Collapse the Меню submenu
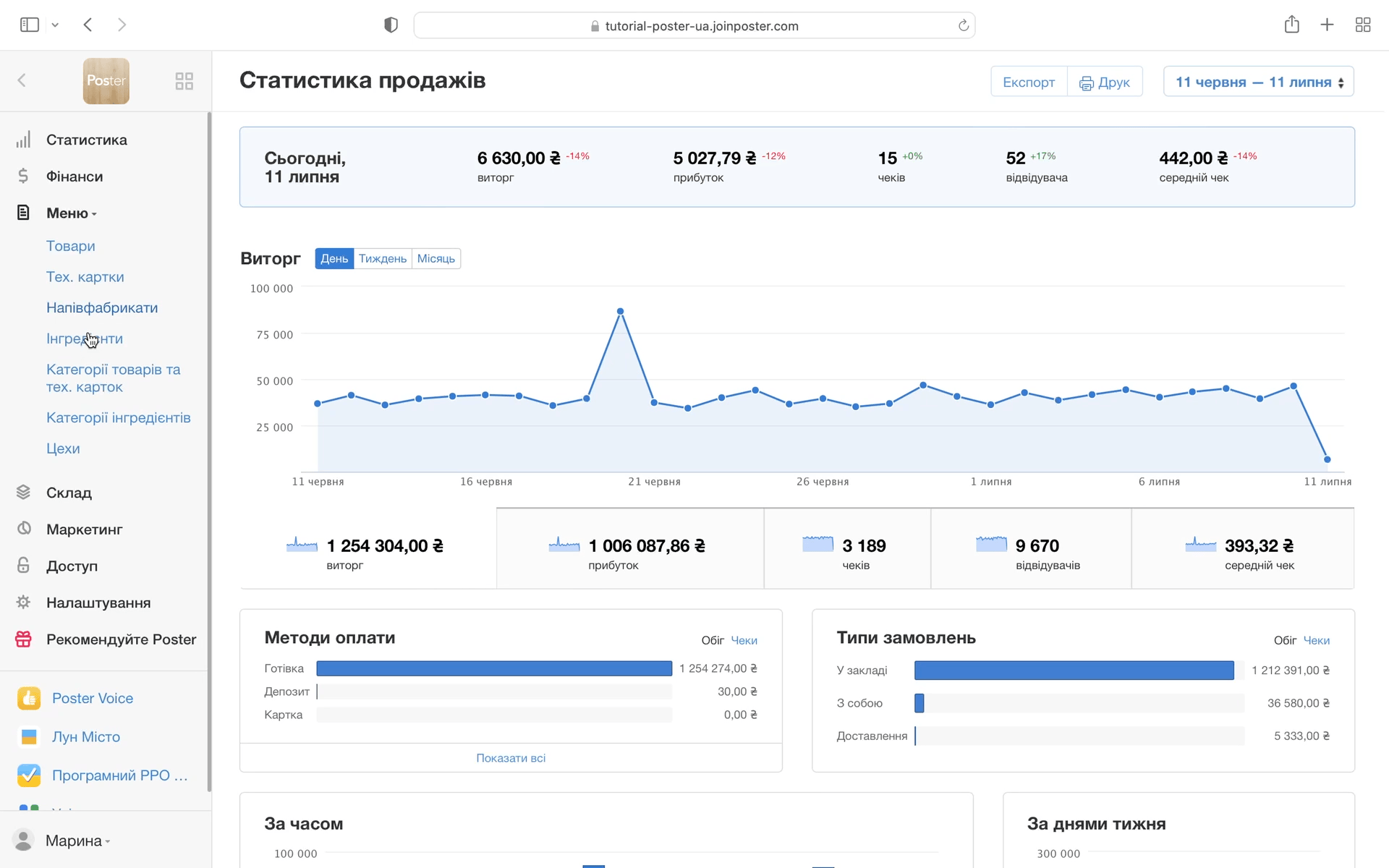 tap(71, 213)
